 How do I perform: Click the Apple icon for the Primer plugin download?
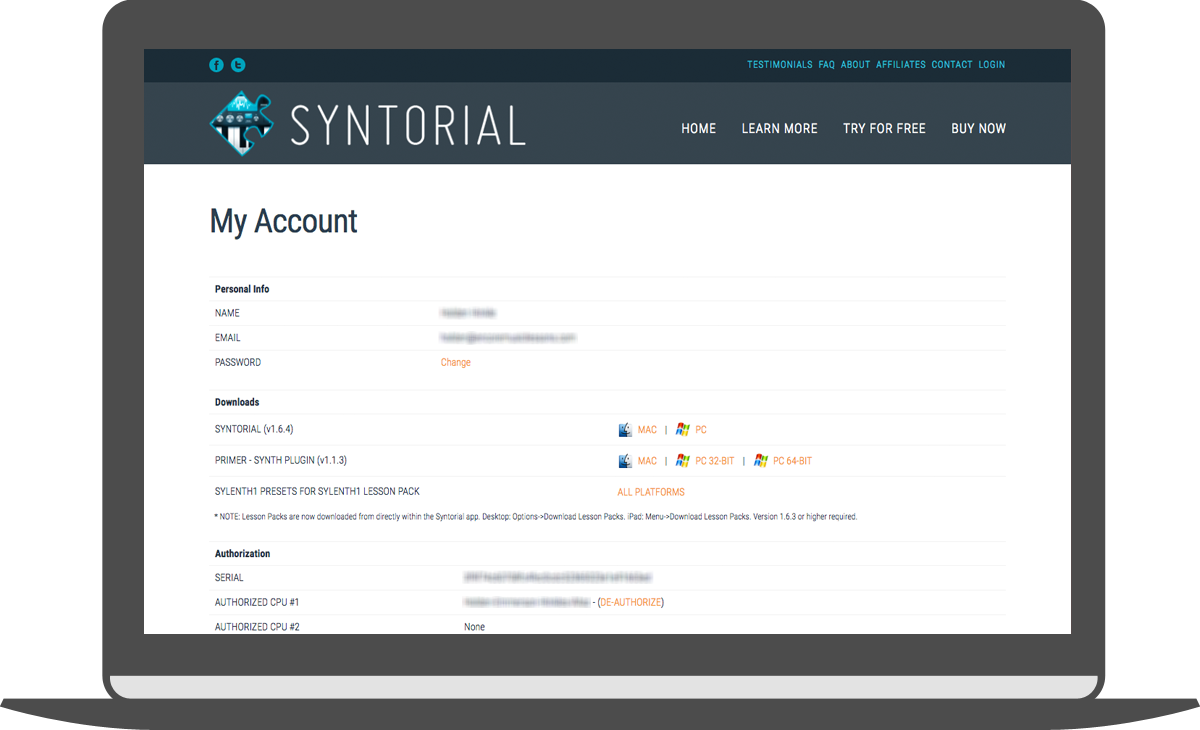pyautogui.click(x=625, y=460)
